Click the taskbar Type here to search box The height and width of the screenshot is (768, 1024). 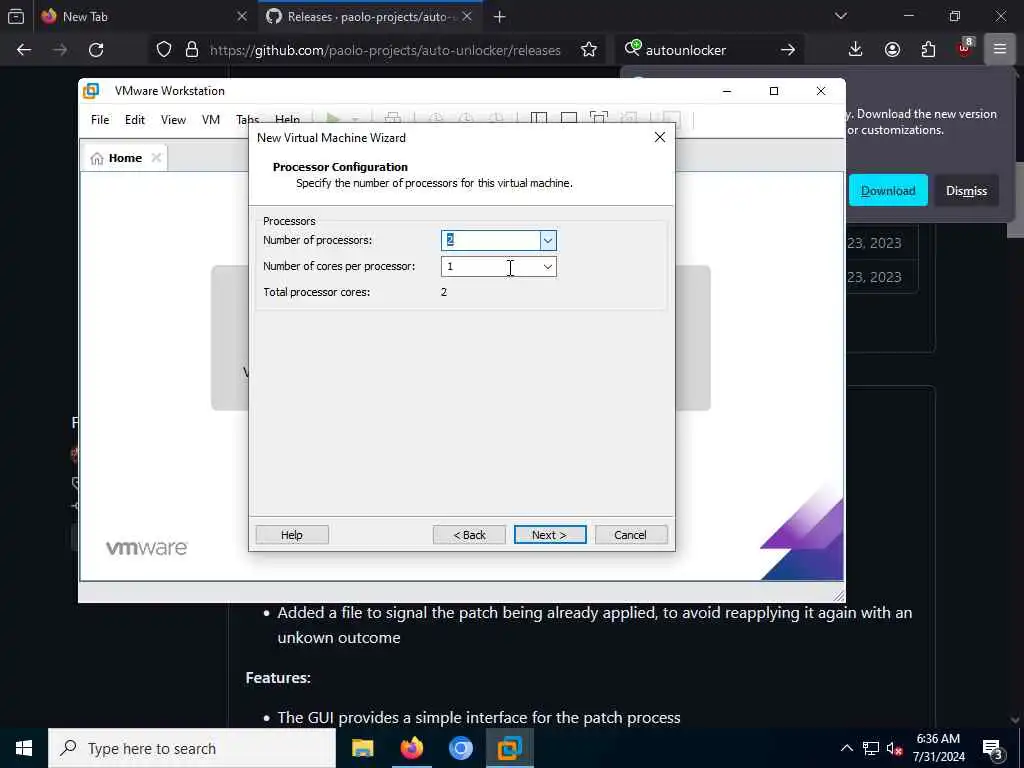(192, 748)
